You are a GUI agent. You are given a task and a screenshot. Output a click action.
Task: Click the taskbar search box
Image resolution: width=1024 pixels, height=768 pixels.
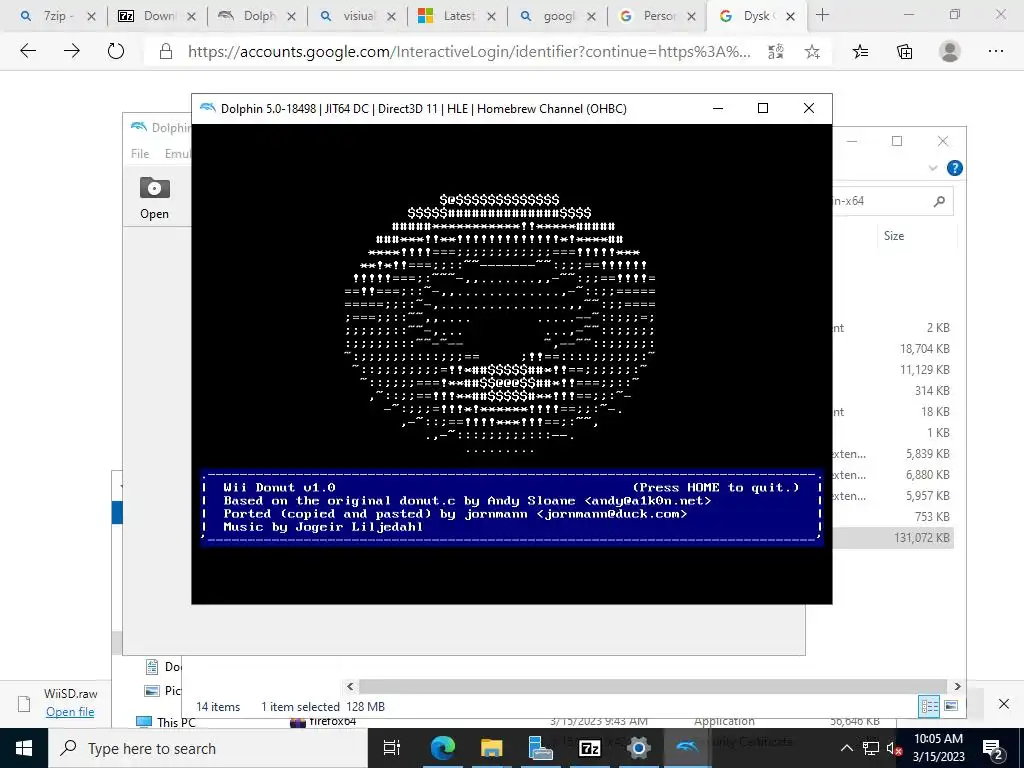208,748
